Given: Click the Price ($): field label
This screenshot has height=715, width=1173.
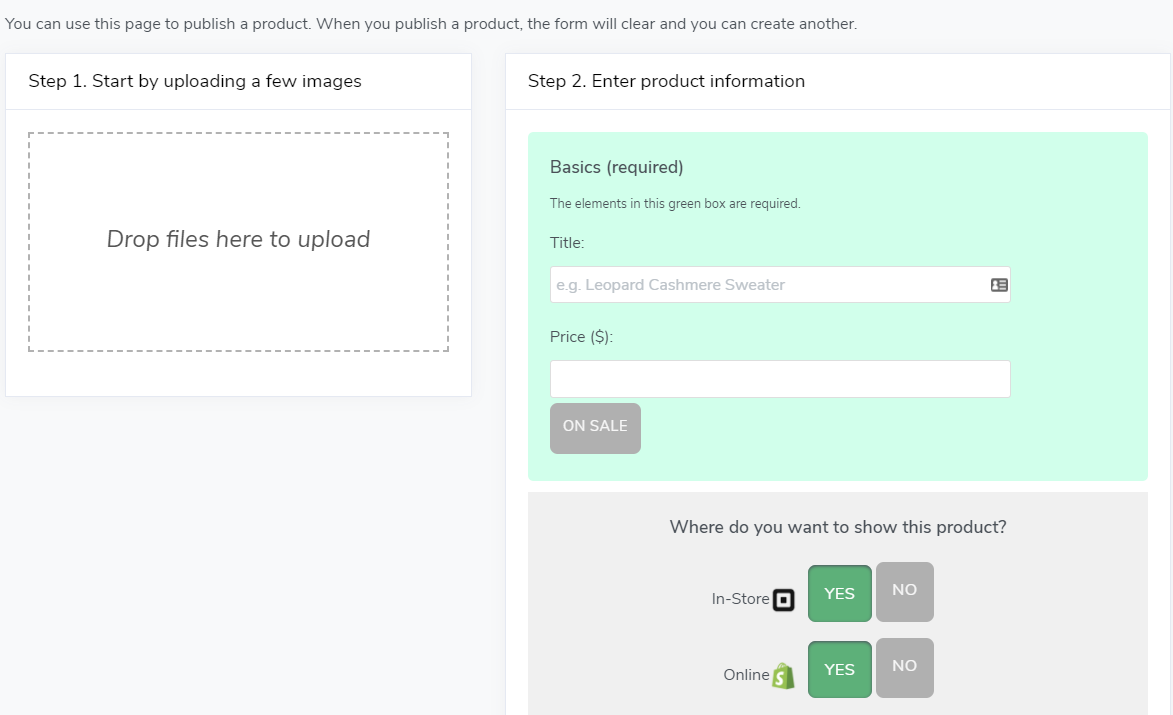Looking at the screenshot, I should pyautogui.click(x=581, y=337).
